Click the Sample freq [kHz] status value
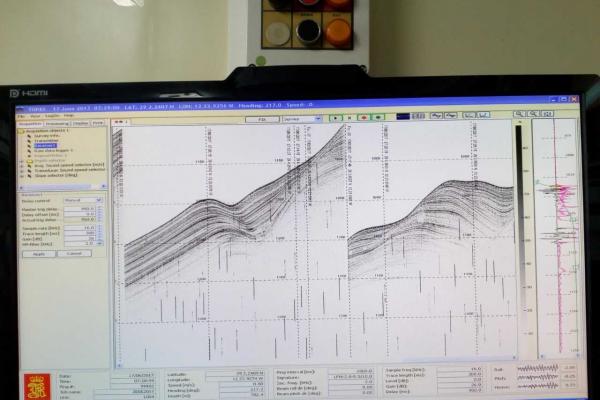Image resolution: width=600 pixels, height=400 pixels. pyautogui.click(x=460, y=369)
